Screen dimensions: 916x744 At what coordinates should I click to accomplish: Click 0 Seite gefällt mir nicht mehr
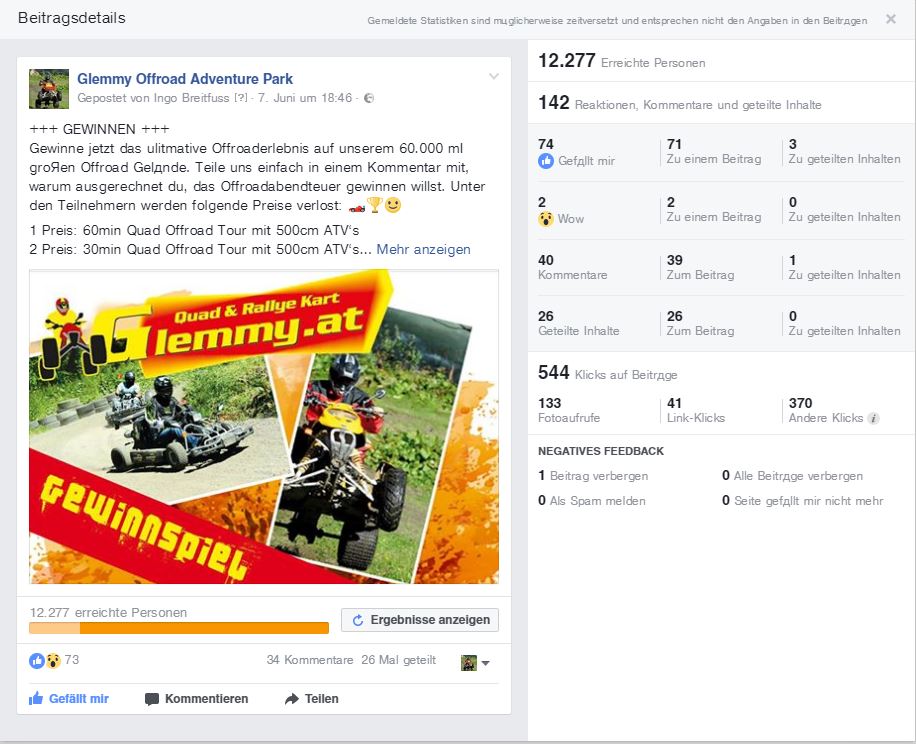click(803, 500)
